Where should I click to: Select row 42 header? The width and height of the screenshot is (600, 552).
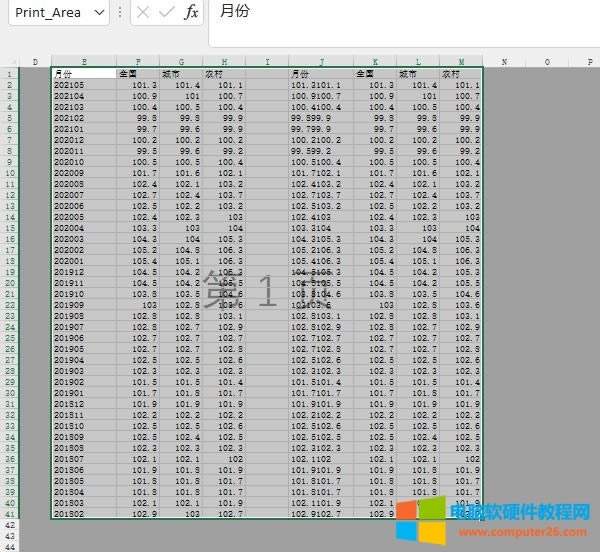9,524
